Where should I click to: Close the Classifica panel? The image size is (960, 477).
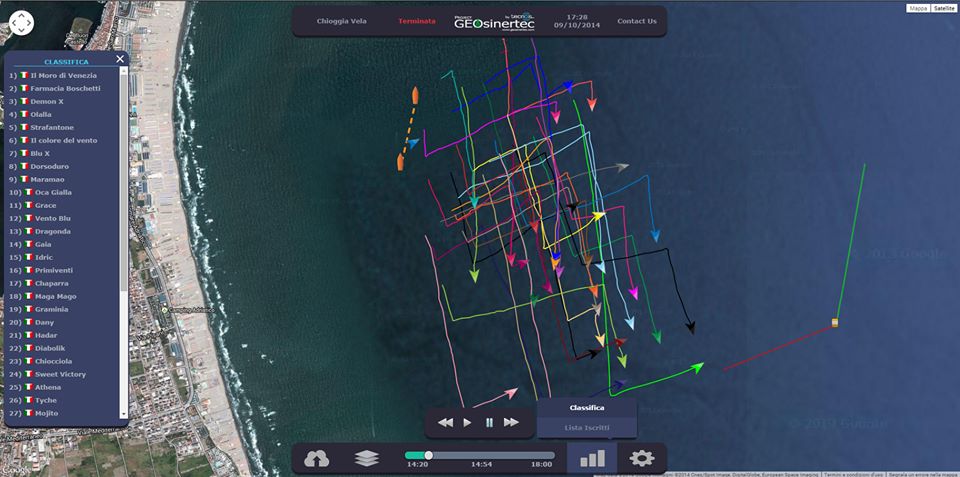(120, 59)
